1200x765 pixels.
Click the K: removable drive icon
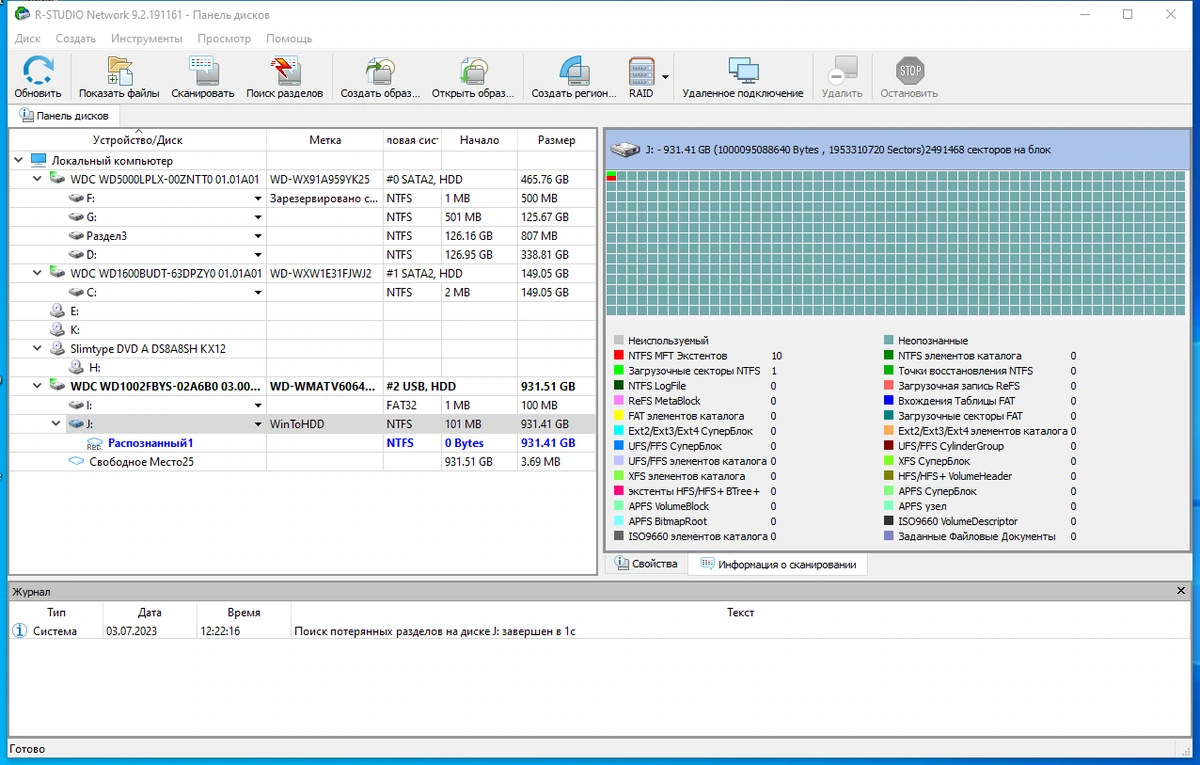[x=58, y=330]
